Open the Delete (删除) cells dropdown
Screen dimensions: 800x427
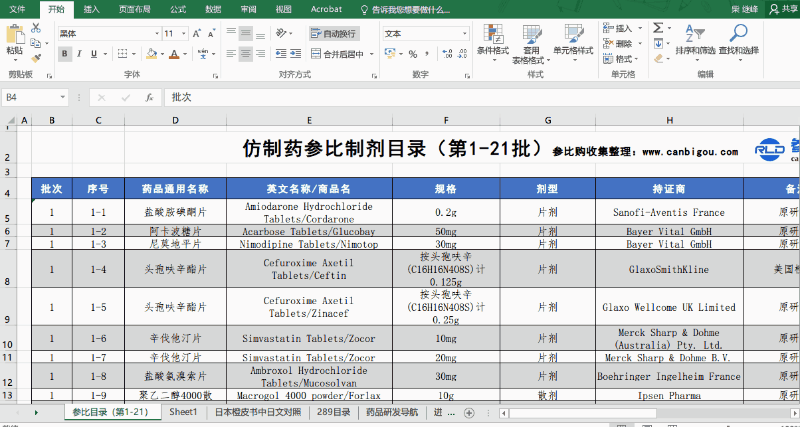[622, 43]
